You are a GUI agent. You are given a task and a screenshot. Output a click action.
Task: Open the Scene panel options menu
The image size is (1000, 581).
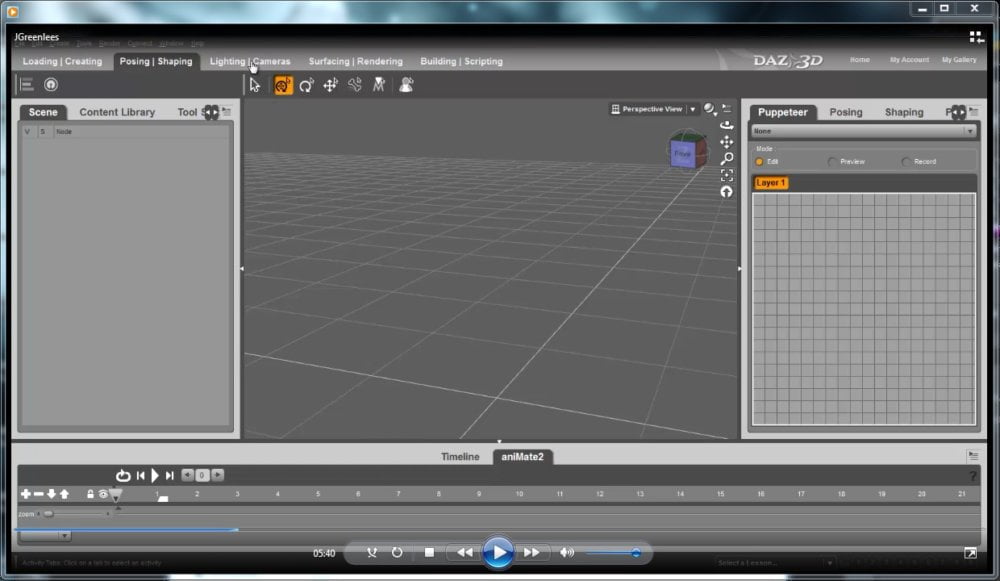pyautogui.click(x=227, y=112)
